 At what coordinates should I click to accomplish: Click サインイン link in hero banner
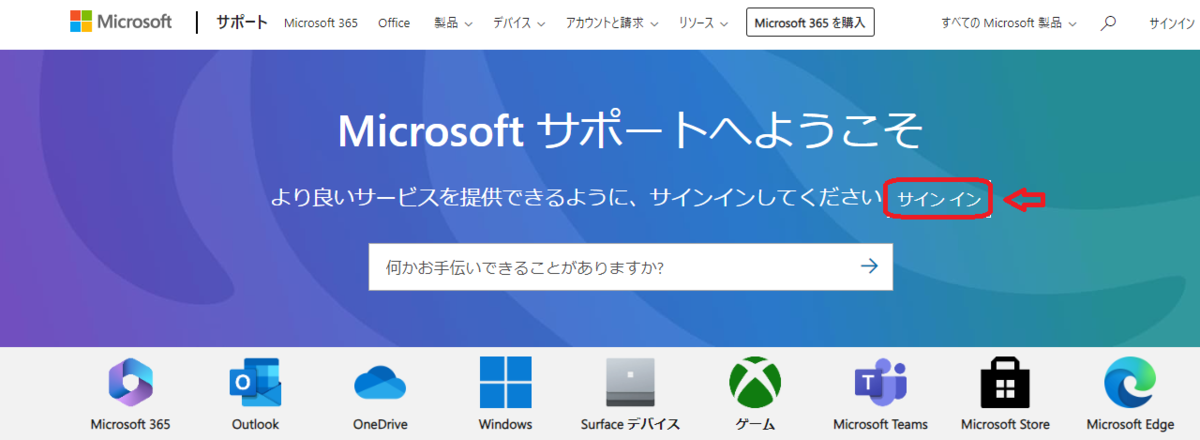coord(939,200)
